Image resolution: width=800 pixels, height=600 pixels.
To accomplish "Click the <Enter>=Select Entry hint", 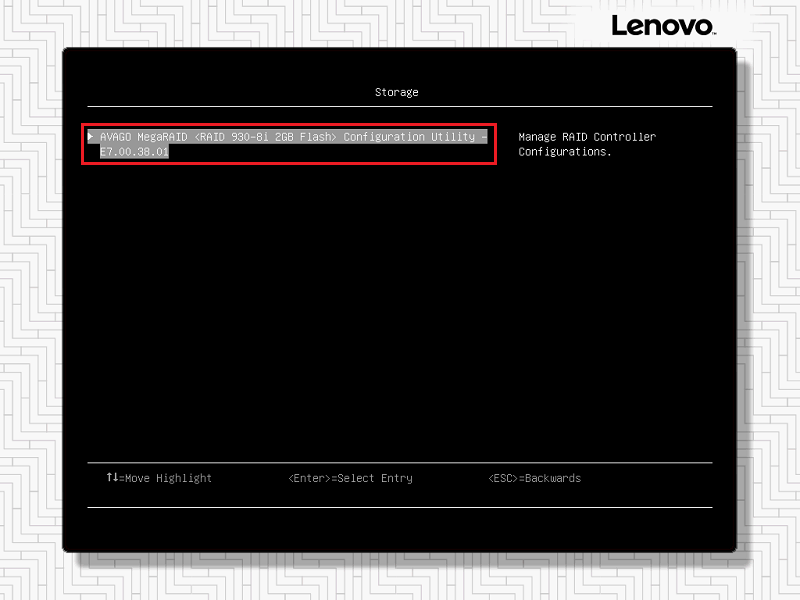I will pos(351,478).
